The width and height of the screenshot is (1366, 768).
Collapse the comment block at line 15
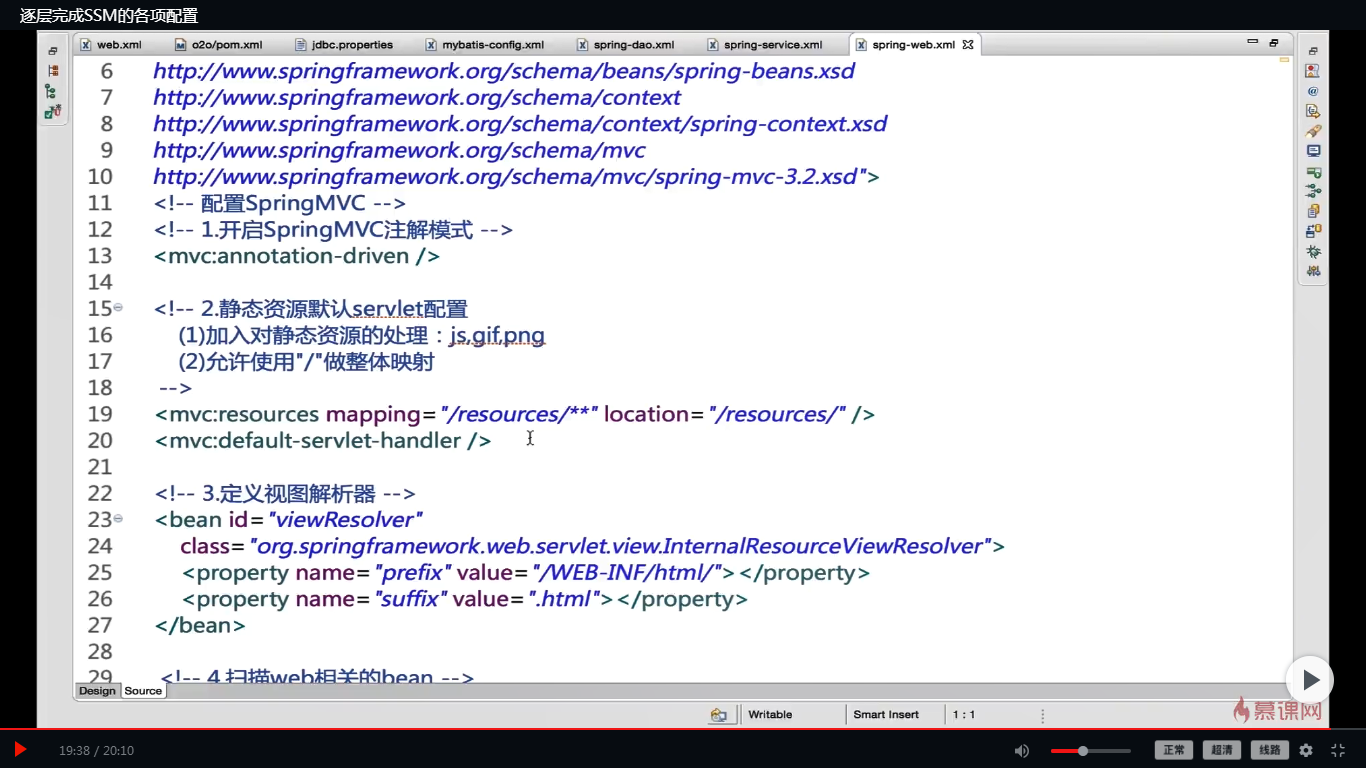118,307
